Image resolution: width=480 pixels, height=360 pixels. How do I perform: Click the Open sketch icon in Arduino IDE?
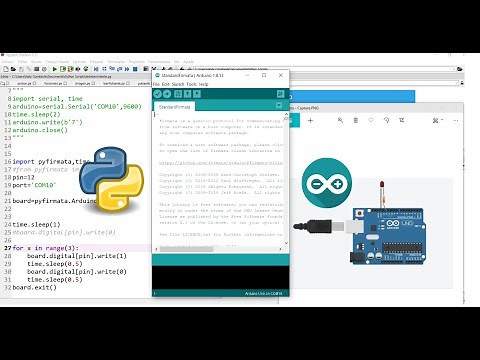(187, 94)
